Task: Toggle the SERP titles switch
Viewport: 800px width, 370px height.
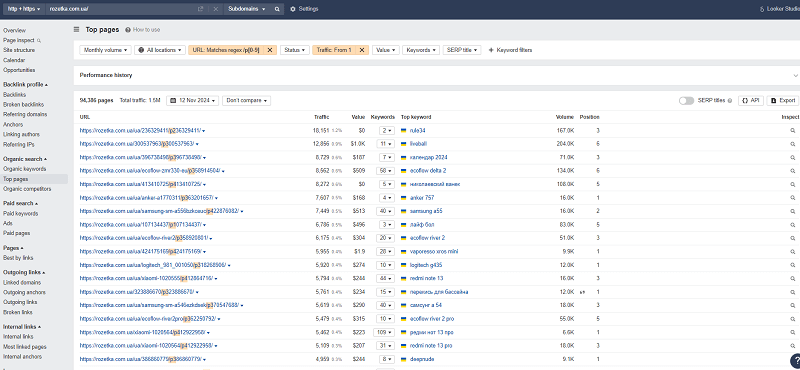Action: (686, 101)
